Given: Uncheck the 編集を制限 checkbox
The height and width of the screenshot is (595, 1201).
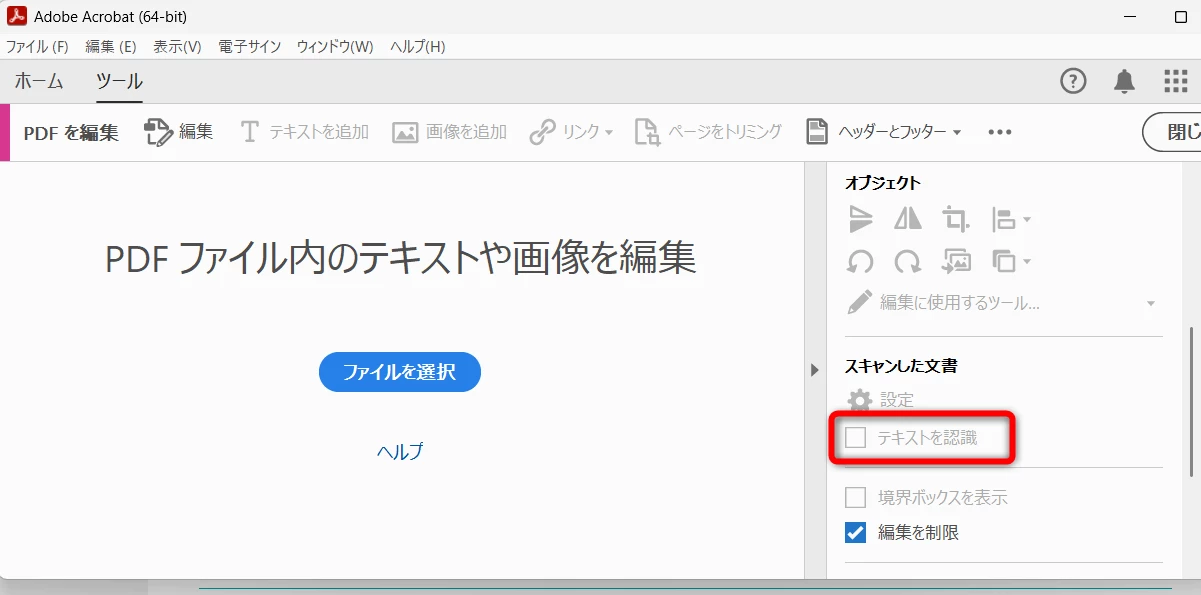Looking at the screenshot, I should click(x=856, y=533).
